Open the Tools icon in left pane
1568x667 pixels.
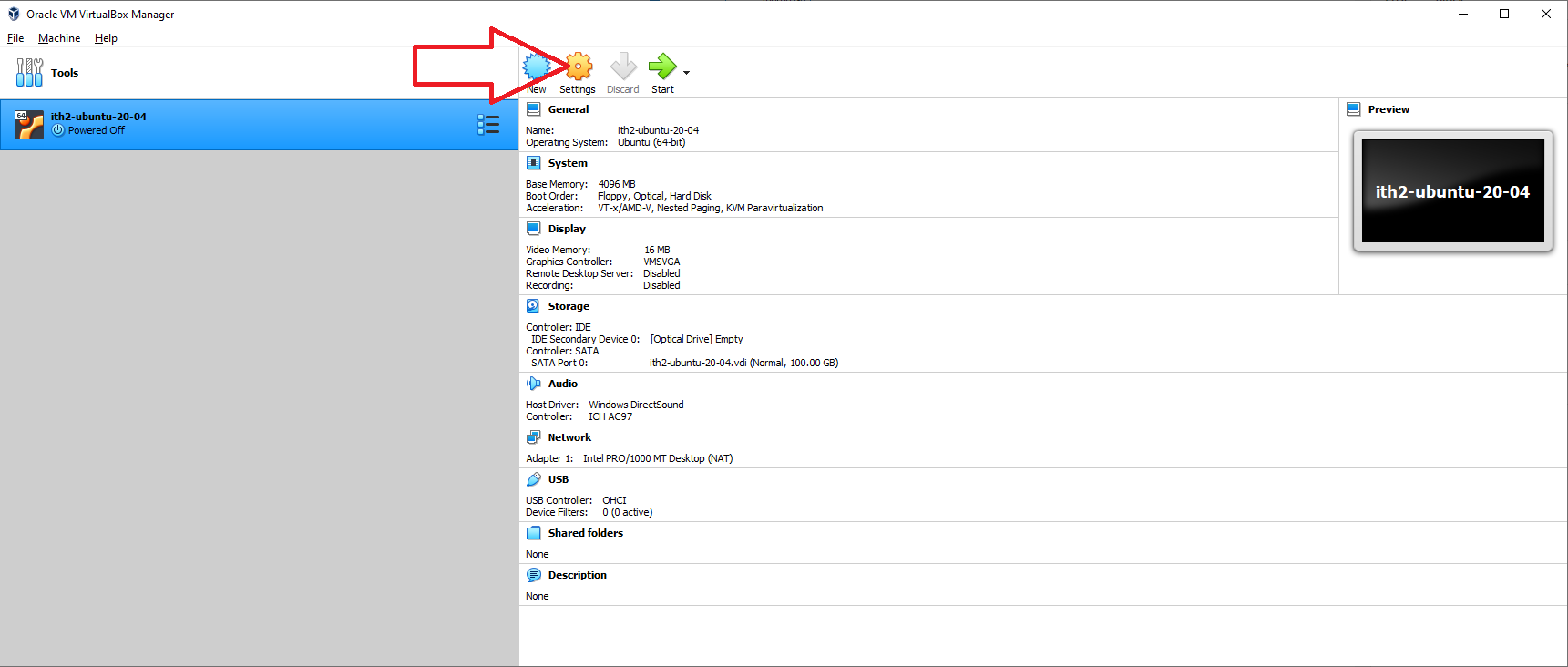tap(29, 72)
